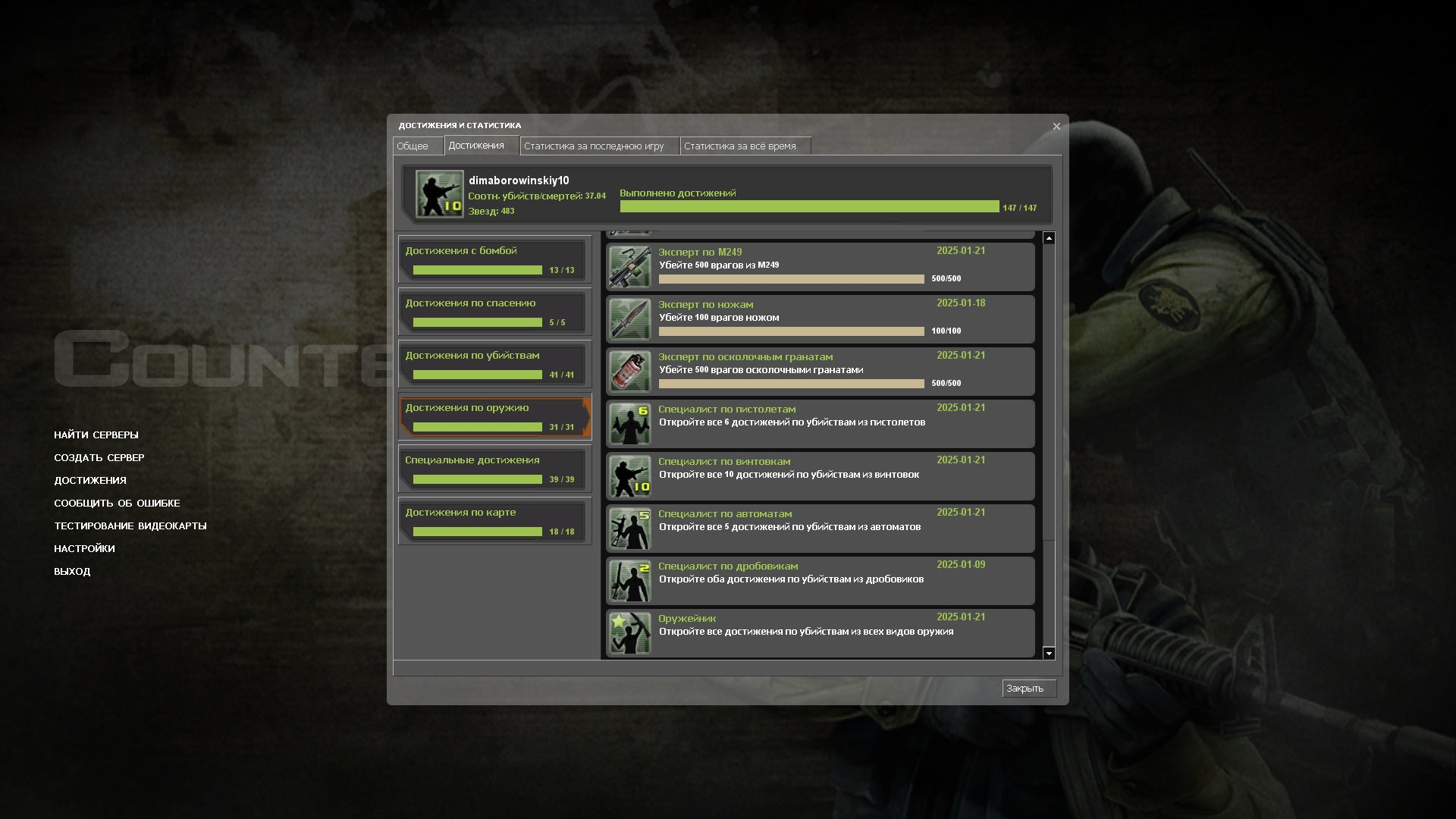This screenshot has height=819, width=1456.
Task: Select Специальные достижения category
Action: tap(494, 469)
